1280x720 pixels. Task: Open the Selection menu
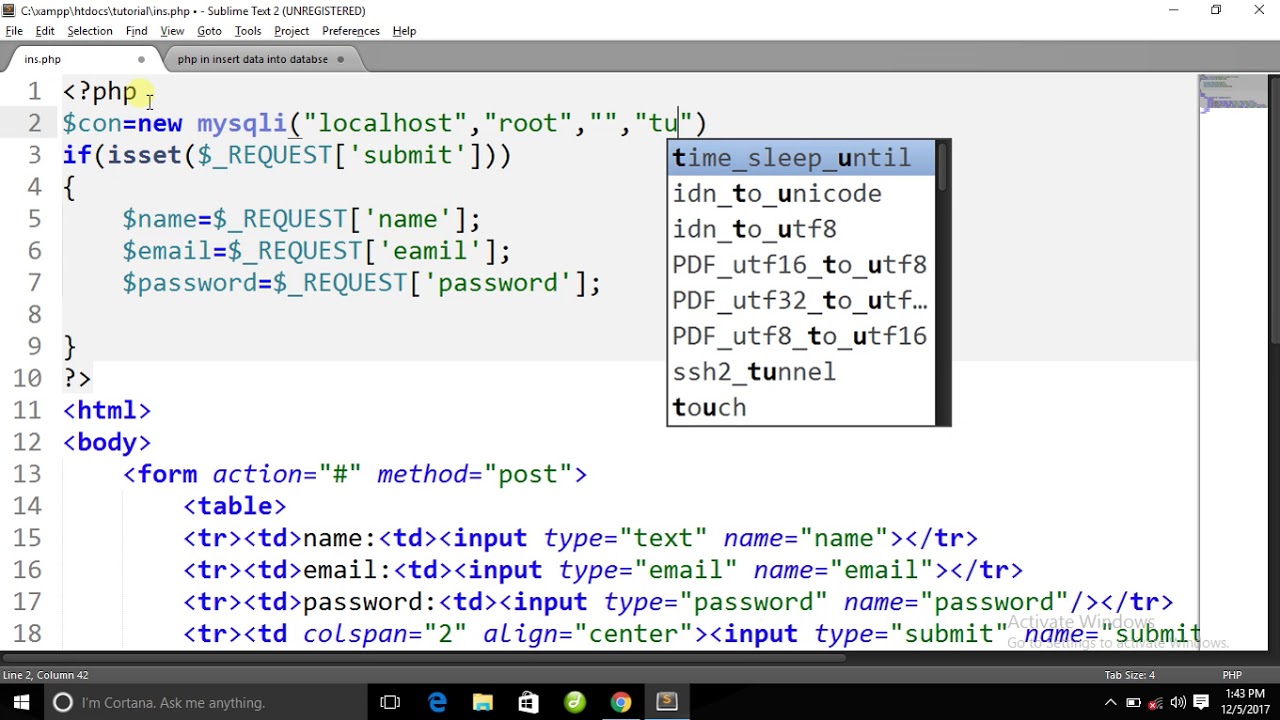click(90, 31)
